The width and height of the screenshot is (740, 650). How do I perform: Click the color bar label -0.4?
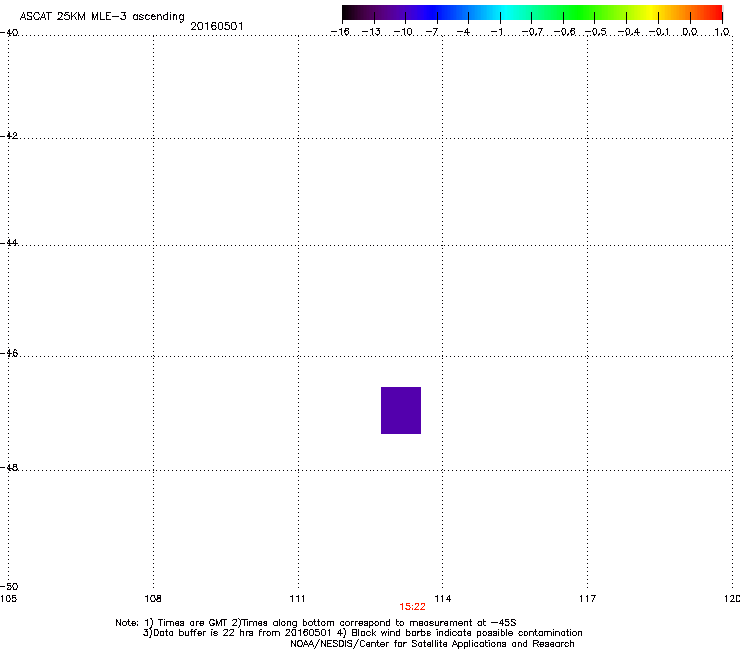pos(628,32)
